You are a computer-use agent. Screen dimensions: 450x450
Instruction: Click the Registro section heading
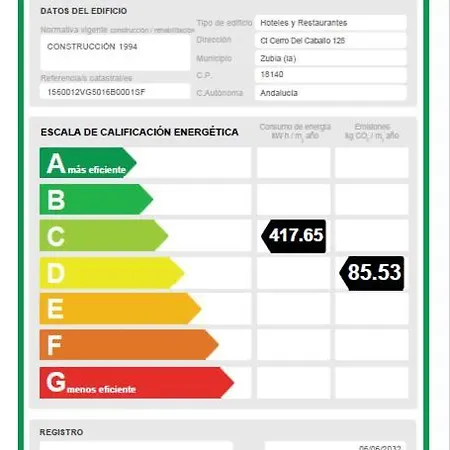(61, 432)
